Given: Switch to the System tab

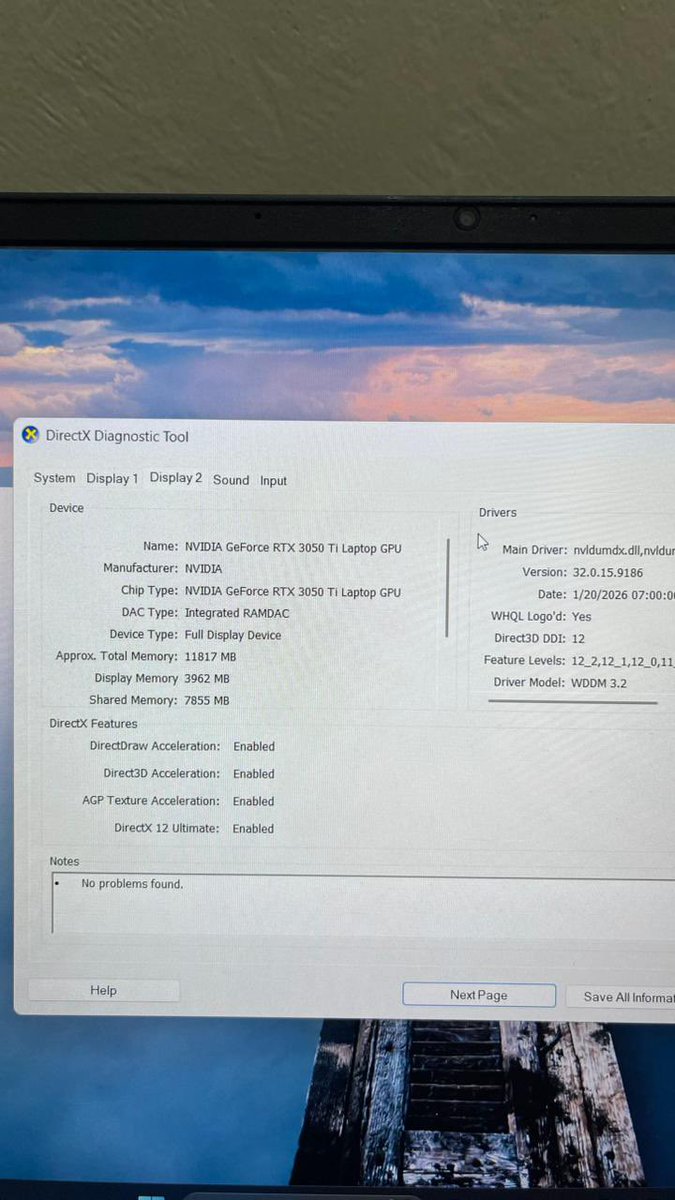Looking at the screenshot, I should [54, 478].
